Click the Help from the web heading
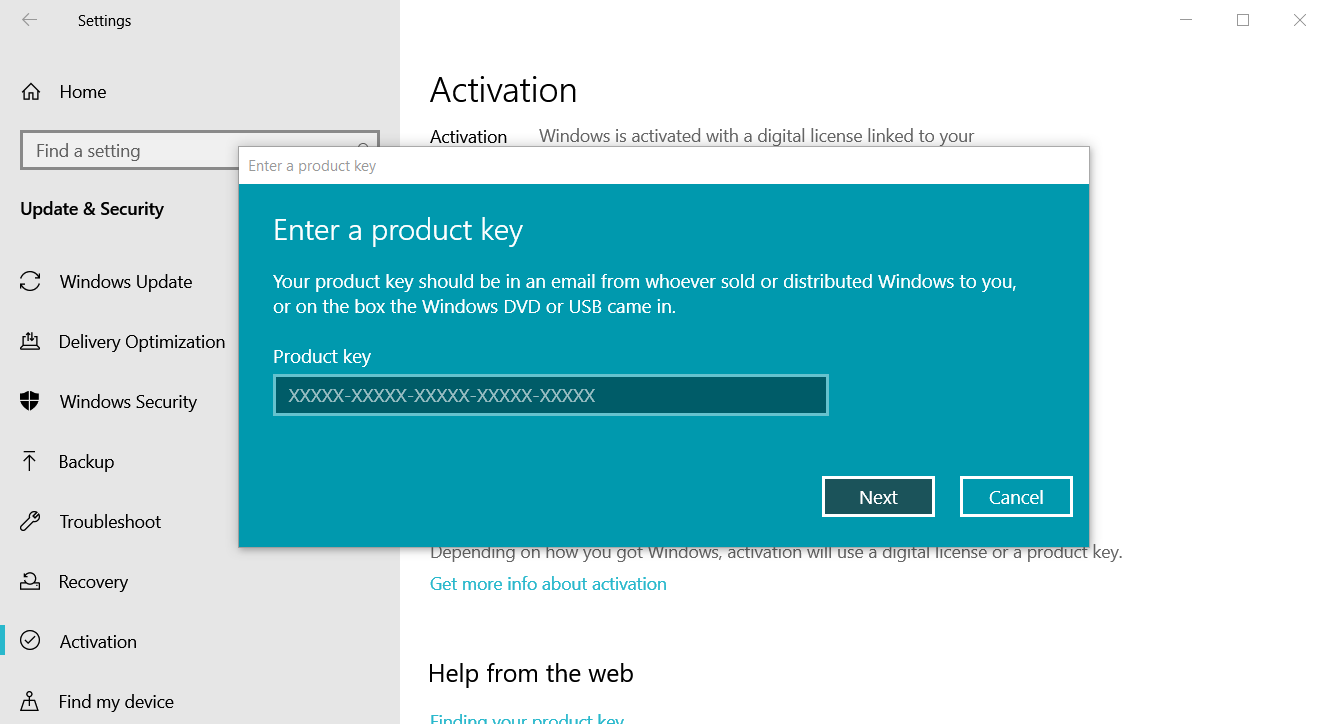This screenshot has width=1329, height=724. pos(531,674)
